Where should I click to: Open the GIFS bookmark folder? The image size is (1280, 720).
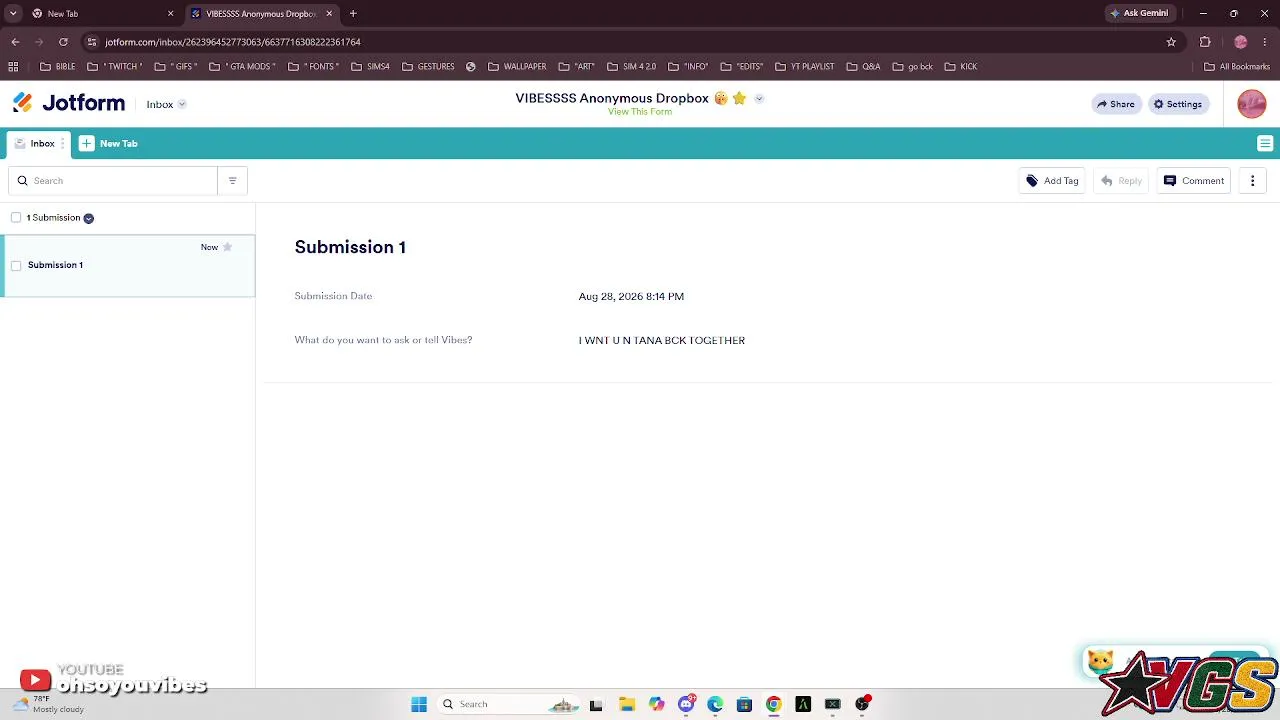[x=176, y=67]
